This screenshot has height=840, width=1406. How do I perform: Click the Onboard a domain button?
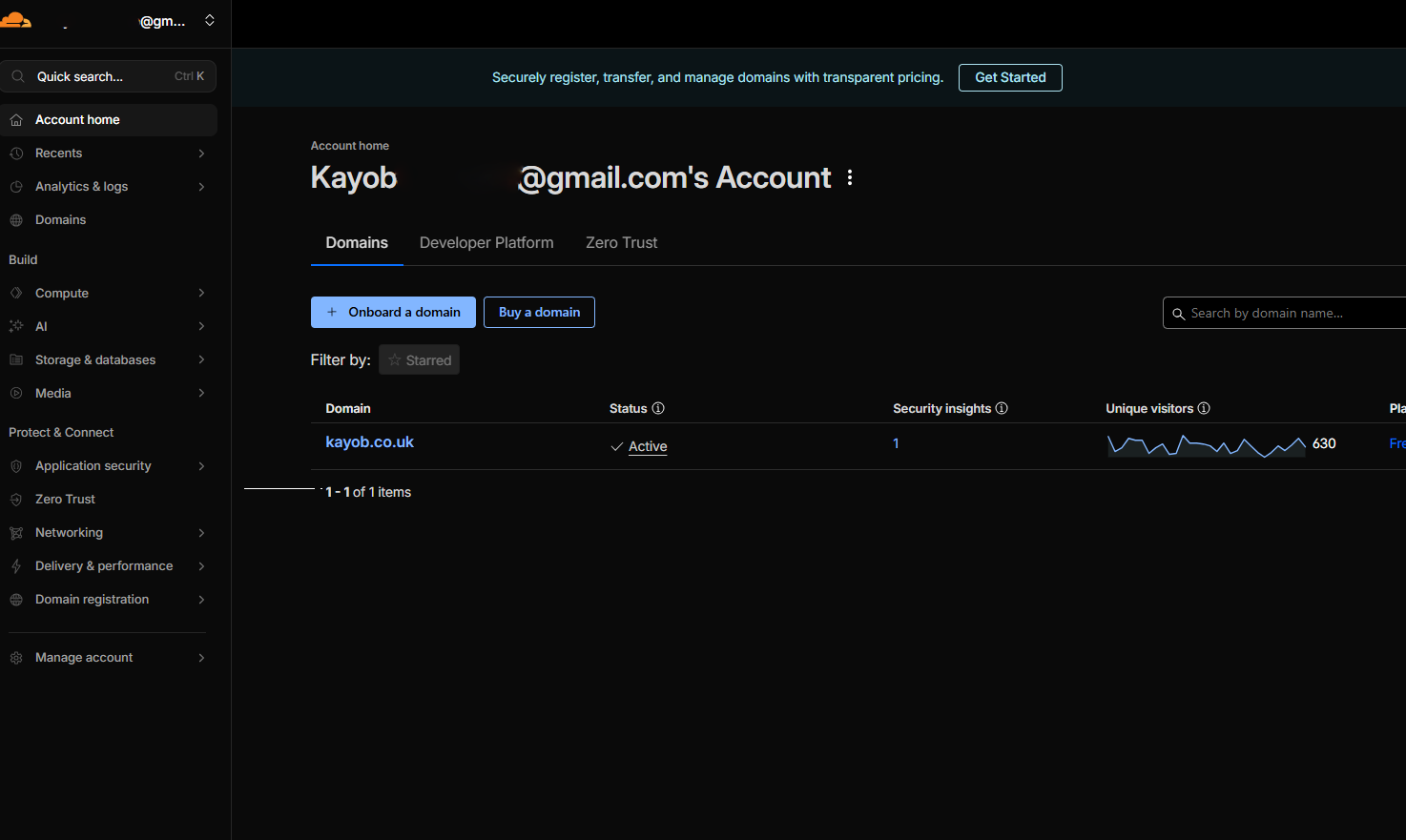pos(393,312)
